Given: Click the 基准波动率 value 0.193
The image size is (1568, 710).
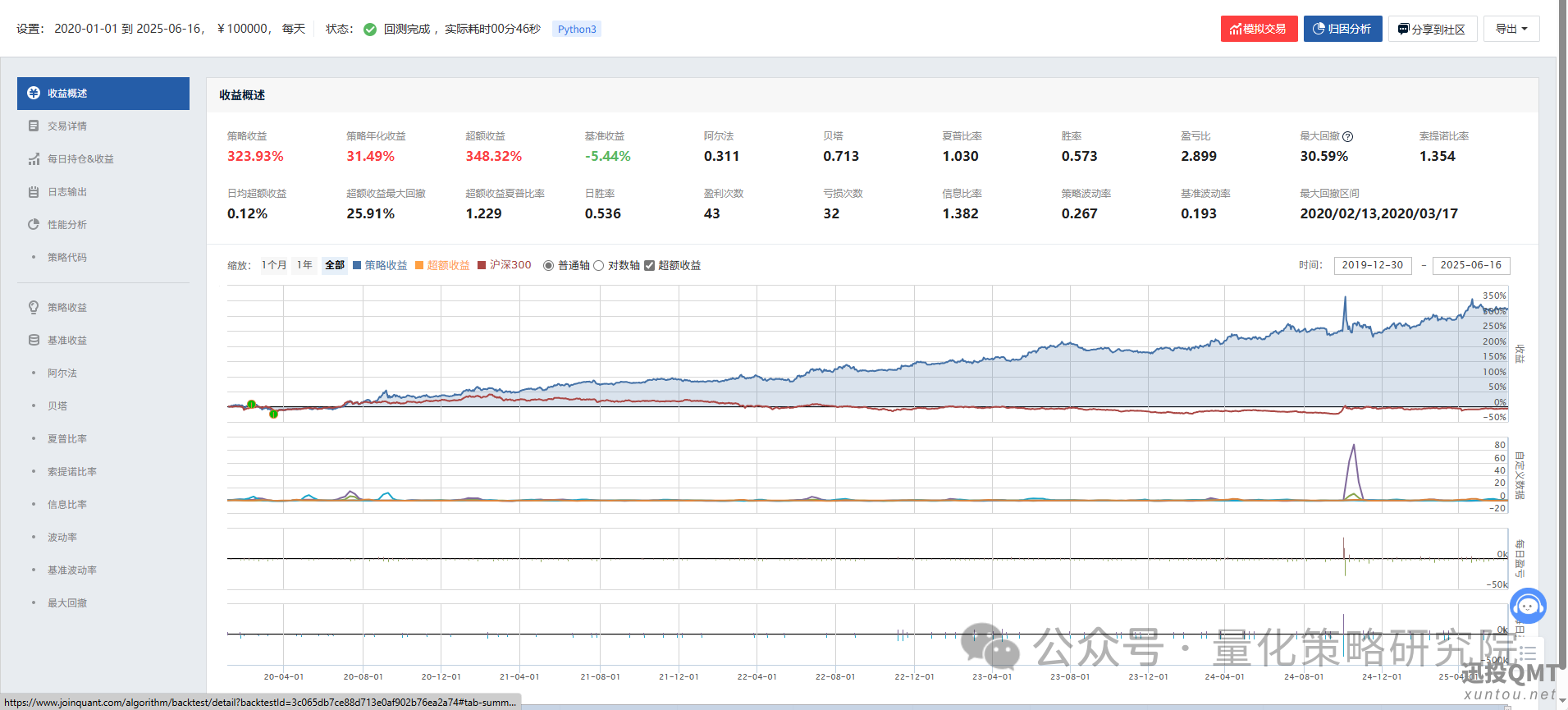Looking at the screenshot, I should [x=1199, y=213].
